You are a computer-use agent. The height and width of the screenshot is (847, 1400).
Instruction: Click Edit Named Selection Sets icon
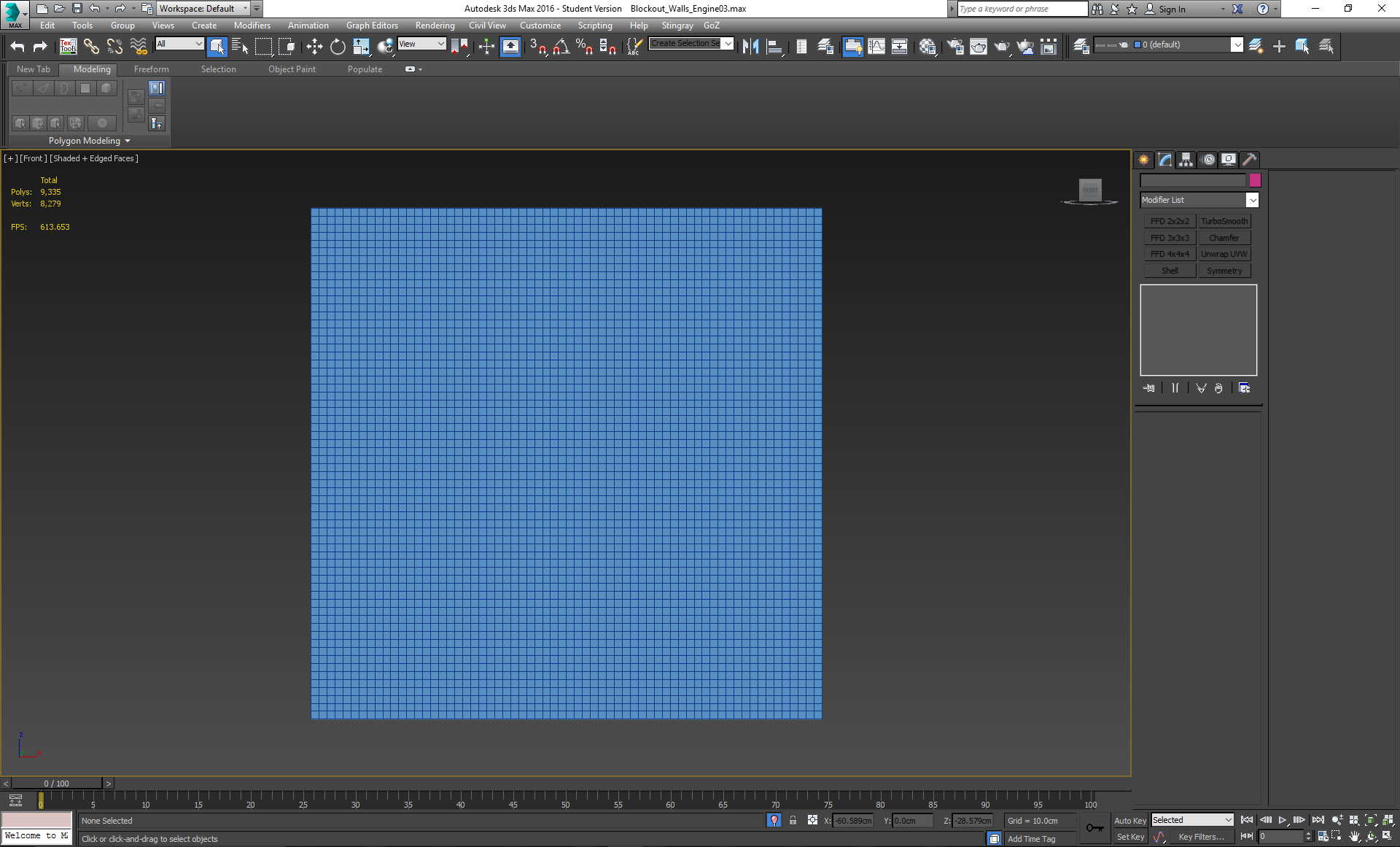[x=634, y=47]
